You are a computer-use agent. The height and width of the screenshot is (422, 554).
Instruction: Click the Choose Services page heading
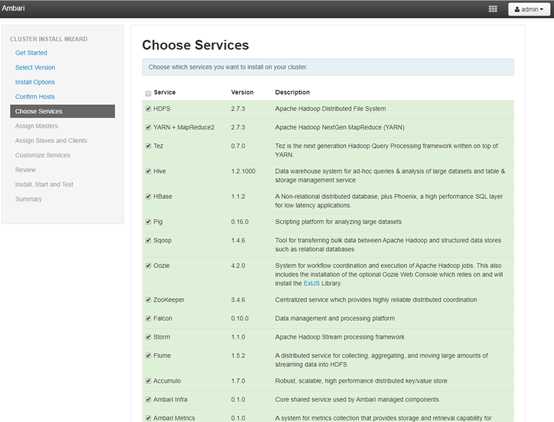point(195,45)
